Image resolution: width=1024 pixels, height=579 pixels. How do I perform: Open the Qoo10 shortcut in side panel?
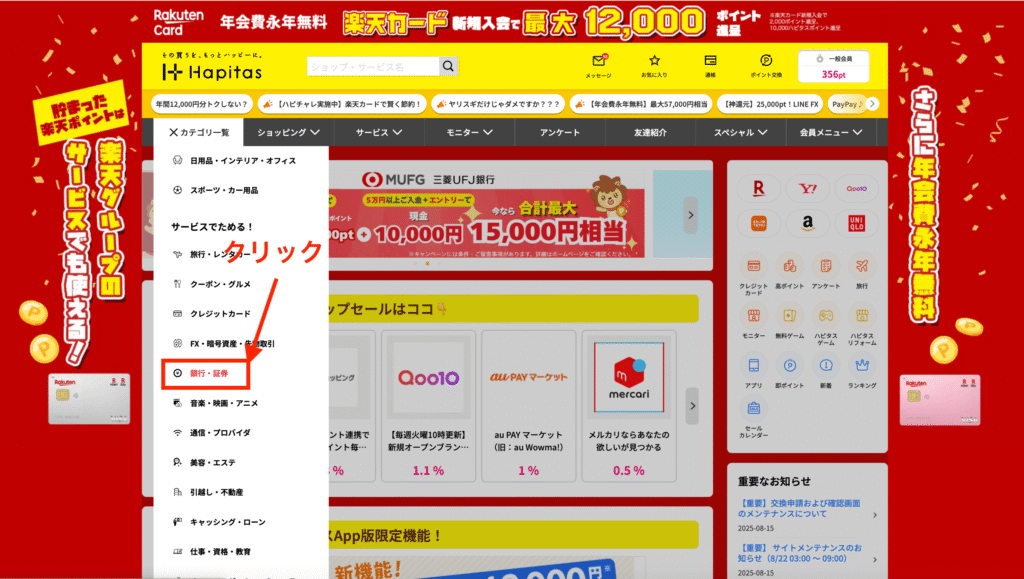(x=856, y=189)
